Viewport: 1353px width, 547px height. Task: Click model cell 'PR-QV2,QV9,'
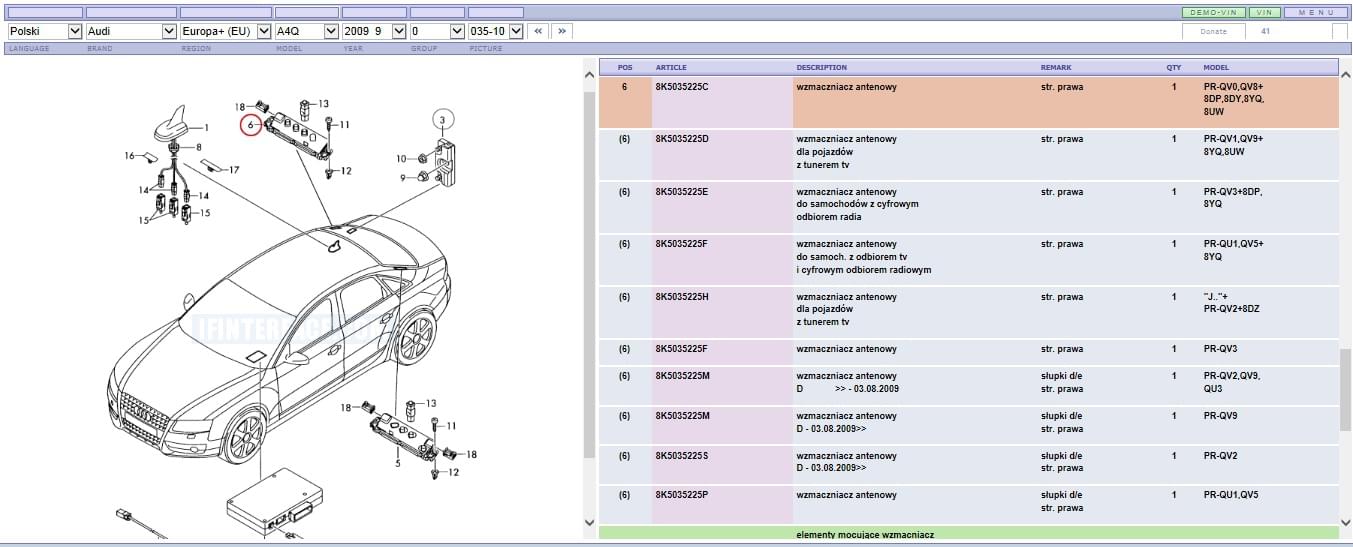(1232, 376)
